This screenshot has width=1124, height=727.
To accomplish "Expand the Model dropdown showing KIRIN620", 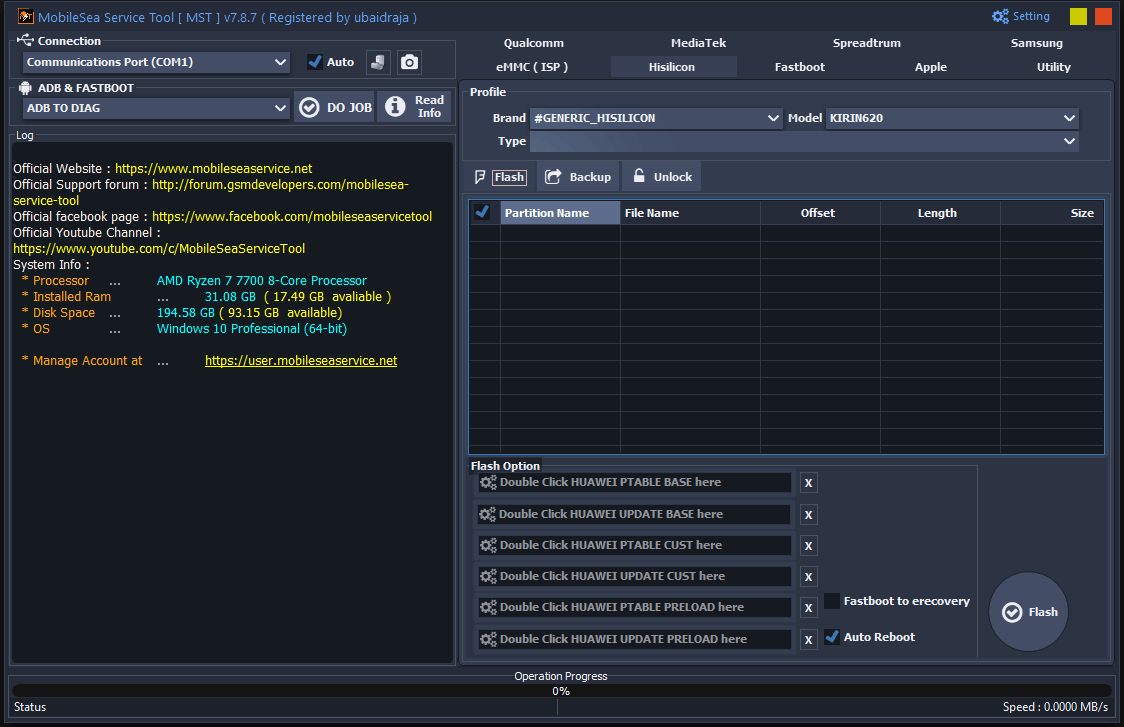I will click(x=951, y=118).
